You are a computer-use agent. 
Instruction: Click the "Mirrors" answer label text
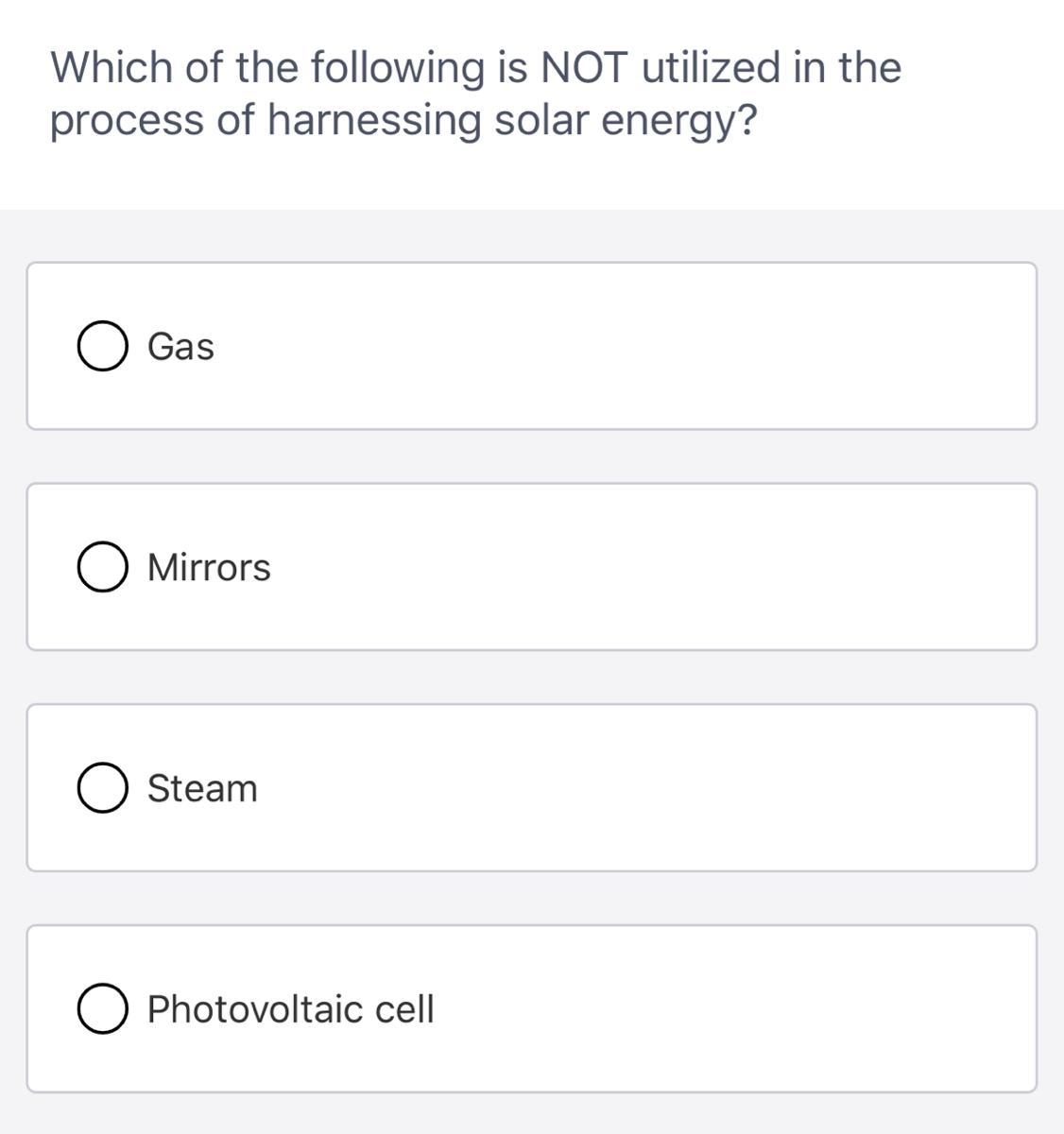click(x=209, y=568)
